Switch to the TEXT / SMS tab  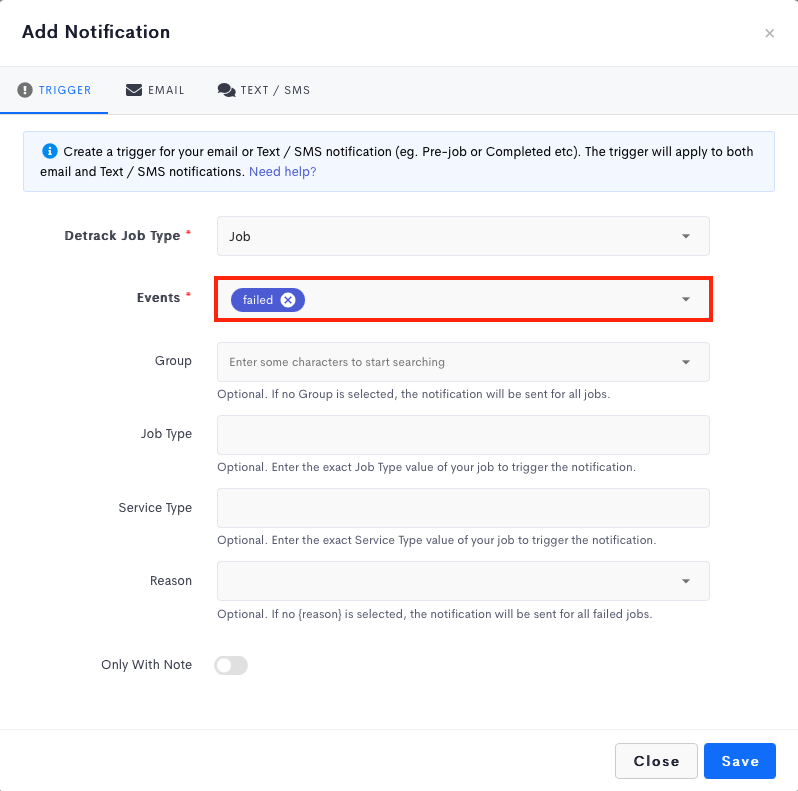pos(264,90)
